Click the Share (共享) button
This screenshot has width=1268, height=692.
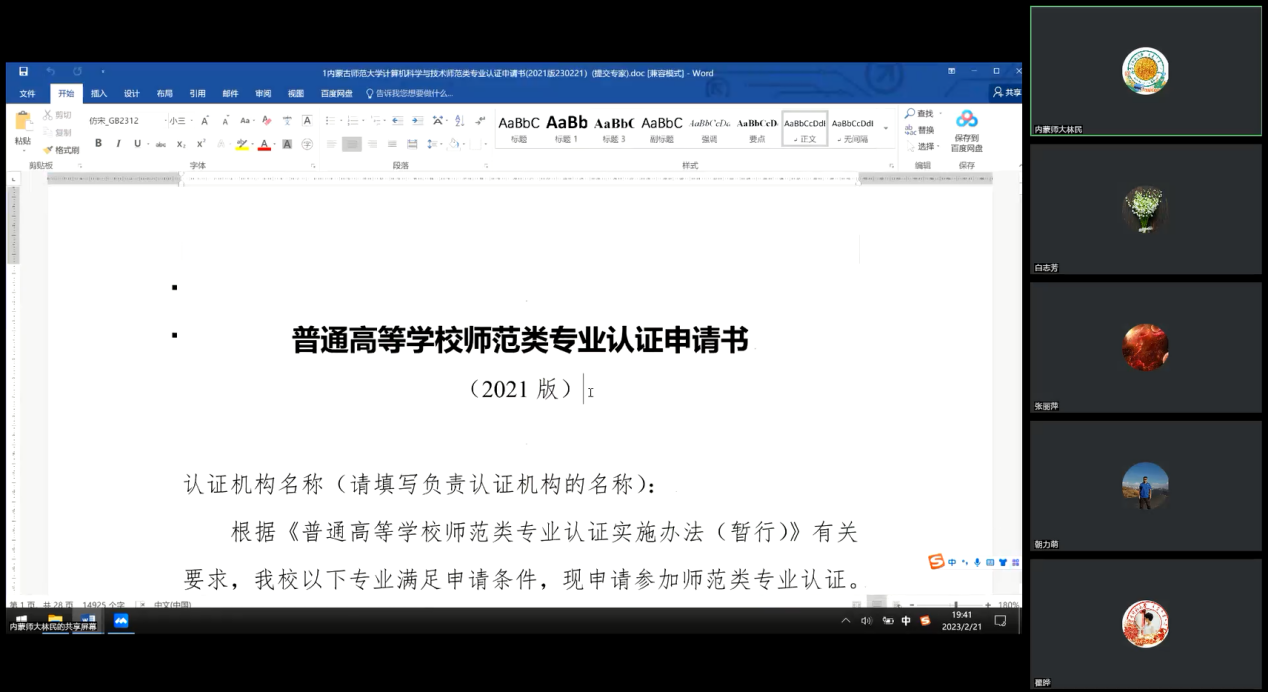point(1007,93)
